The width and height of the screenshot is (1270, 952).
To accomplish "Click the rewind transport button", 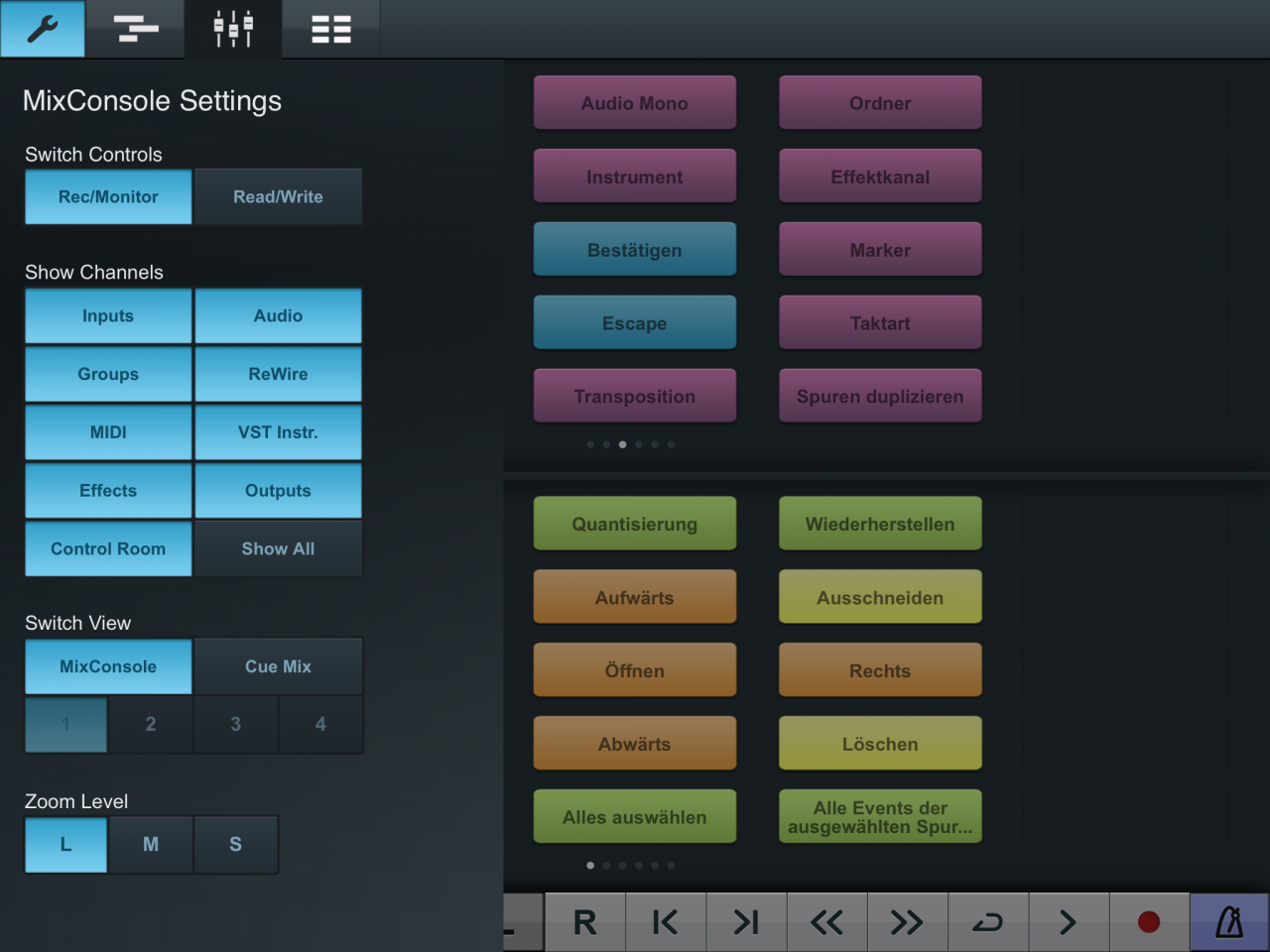I will [x=826, y=922].
